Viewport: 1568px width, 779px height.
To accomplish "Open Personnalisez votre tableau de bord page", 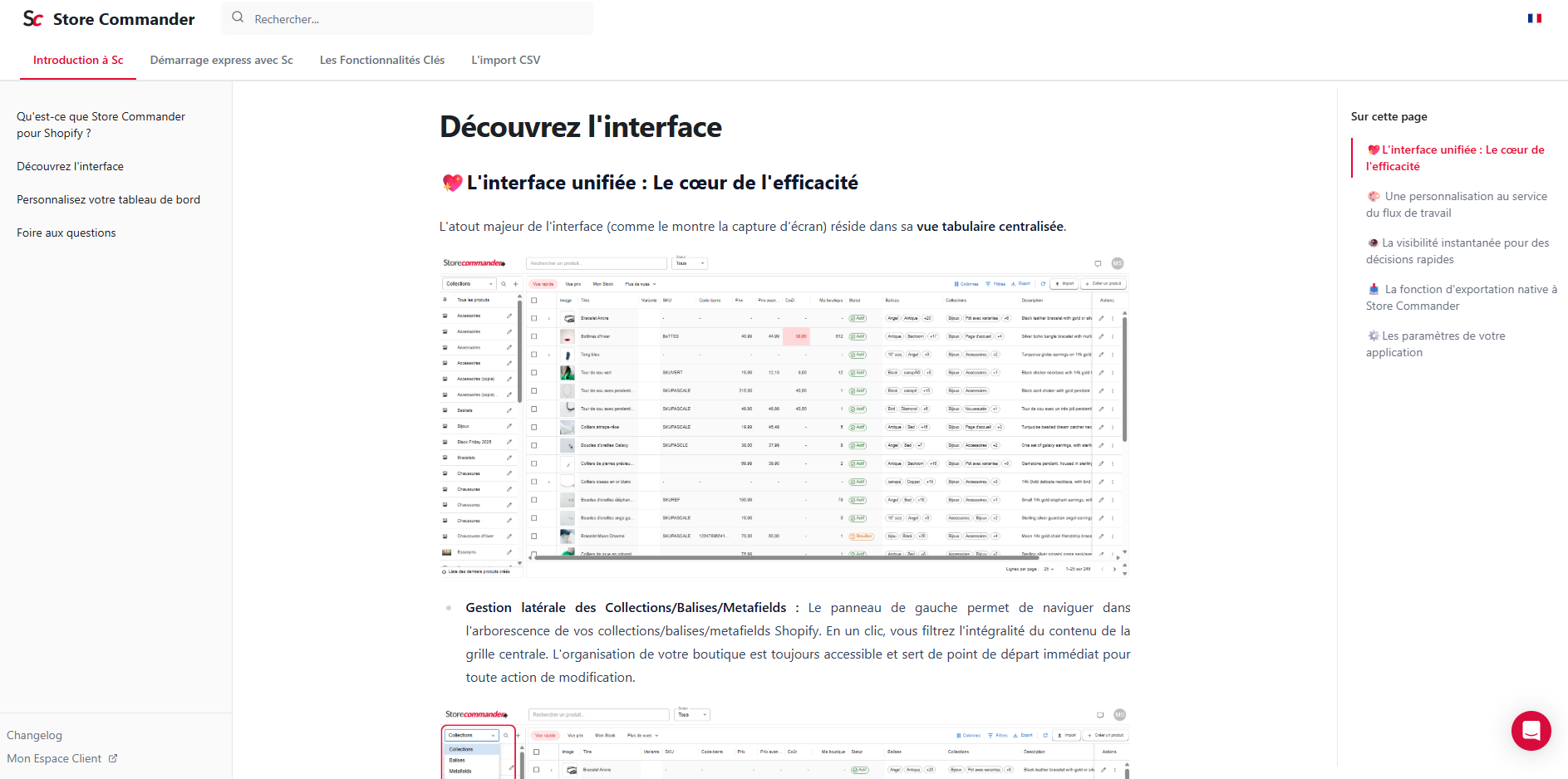I will click(108, 199).
